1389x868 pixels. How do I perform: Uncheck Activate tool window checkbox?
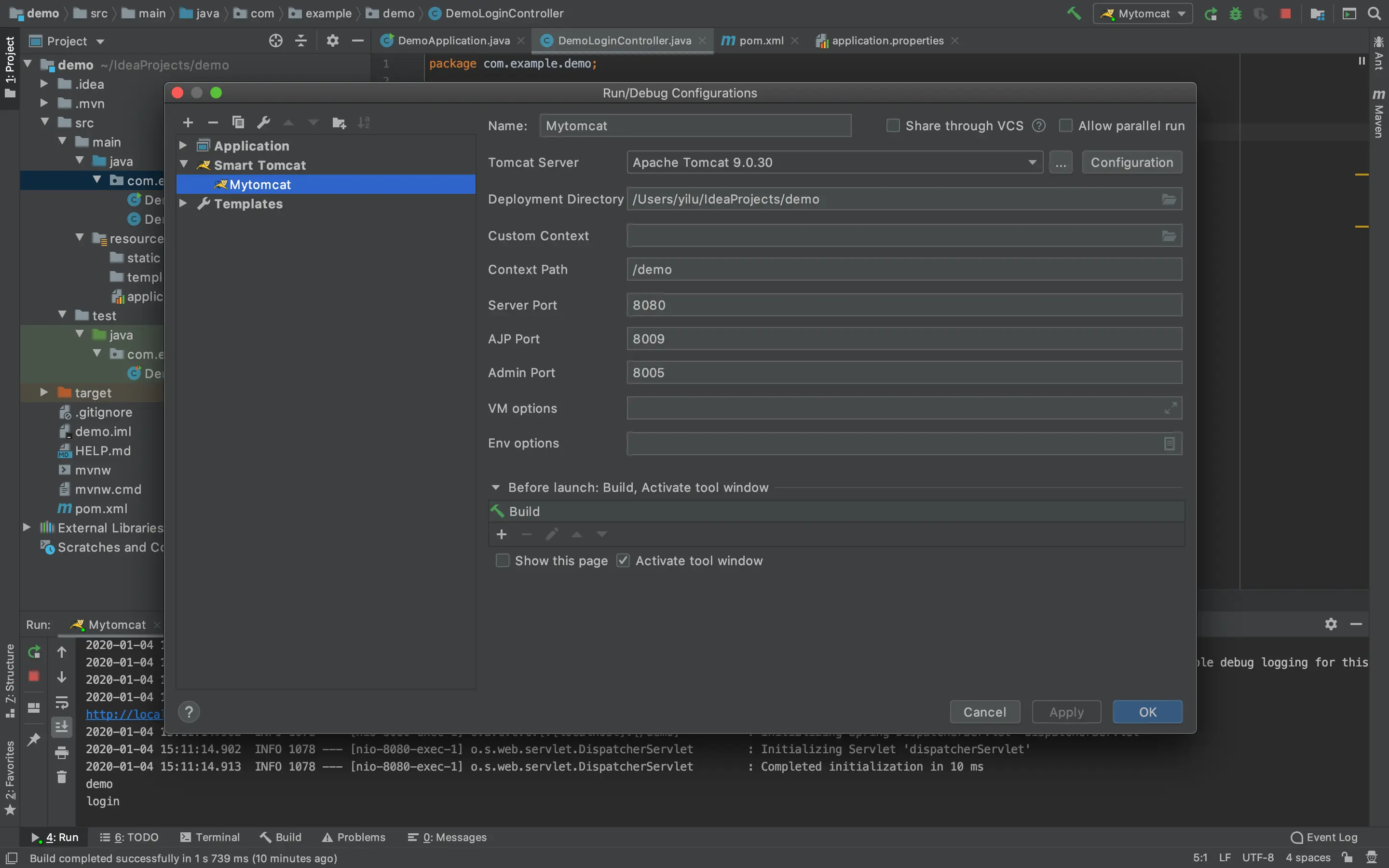[623, 561]
